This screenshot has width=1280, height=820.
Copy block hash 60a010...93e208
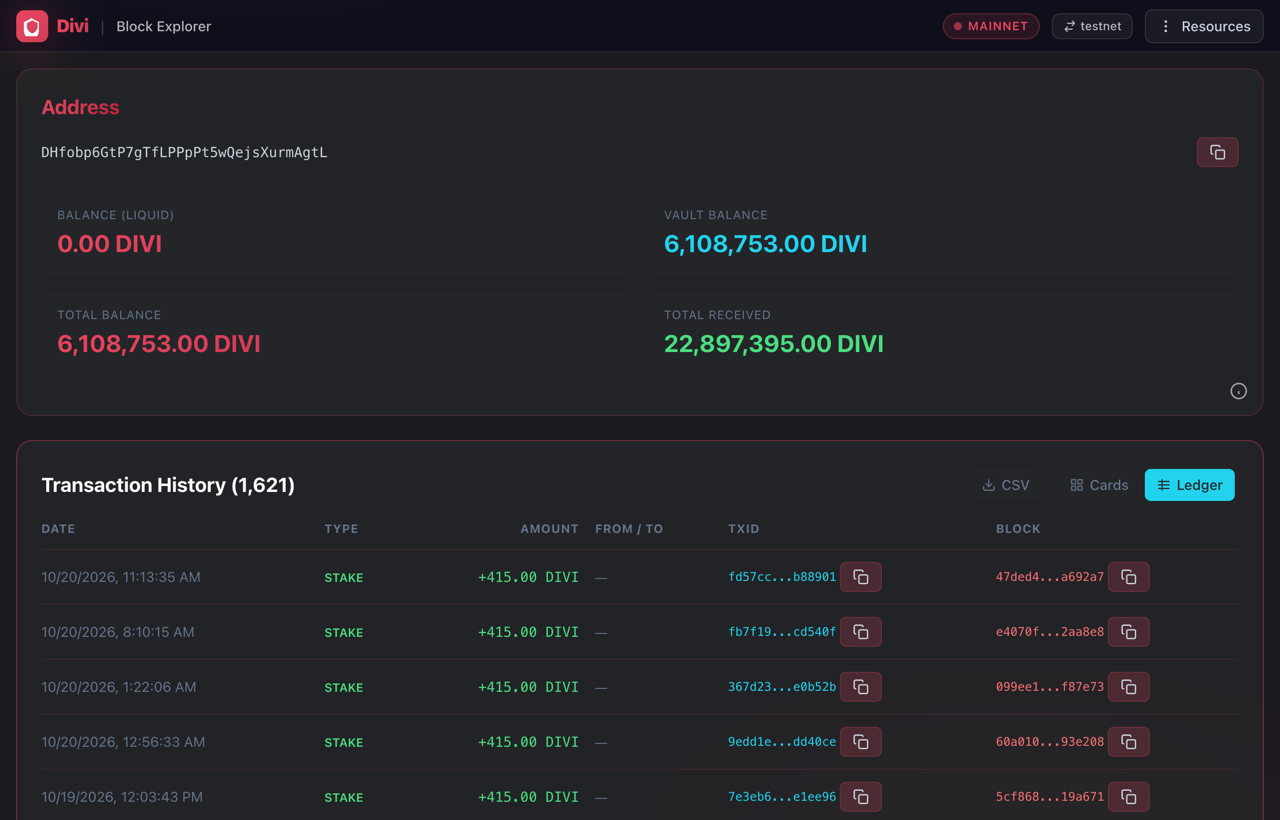click(x=1128, y=742)
